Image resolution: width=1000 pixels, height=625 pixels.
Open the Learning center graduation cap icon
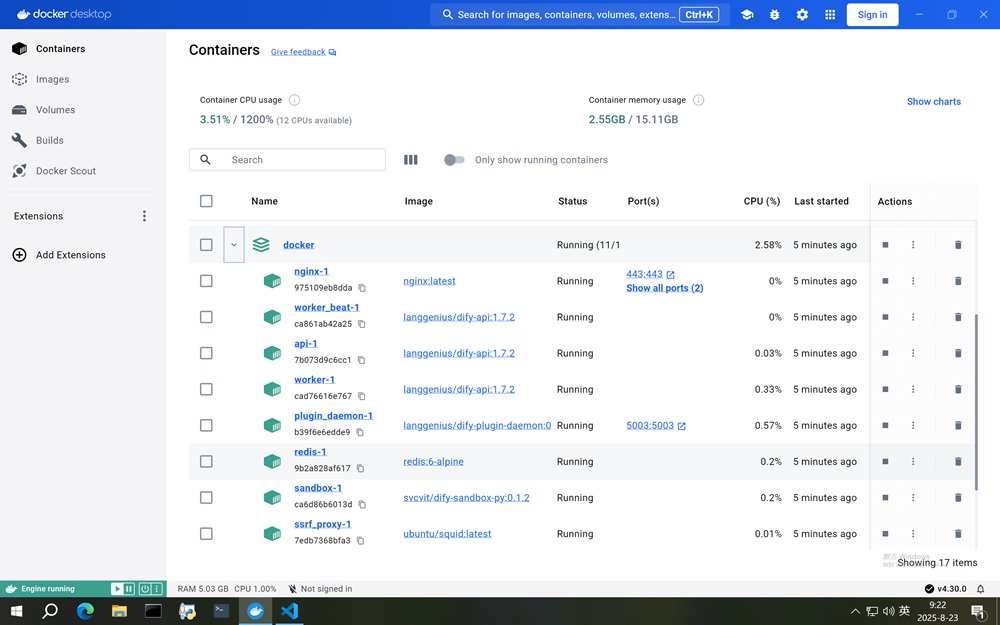tap(747, 15)
